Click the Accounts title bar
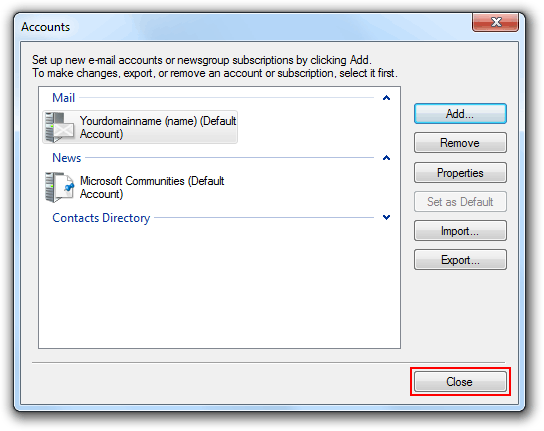The width and height of the screenshot is (544, 431). (x=243, y=27)
